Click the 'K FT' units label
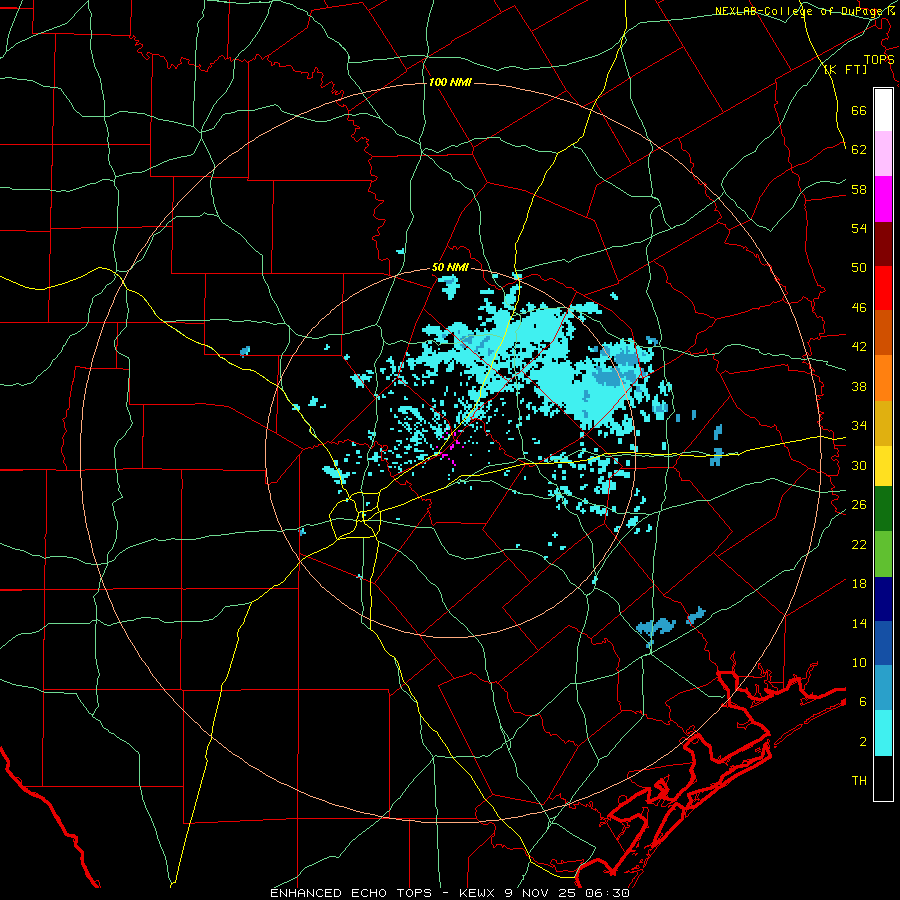The height and width of the screenshot is (900, 900). (845, 70)
